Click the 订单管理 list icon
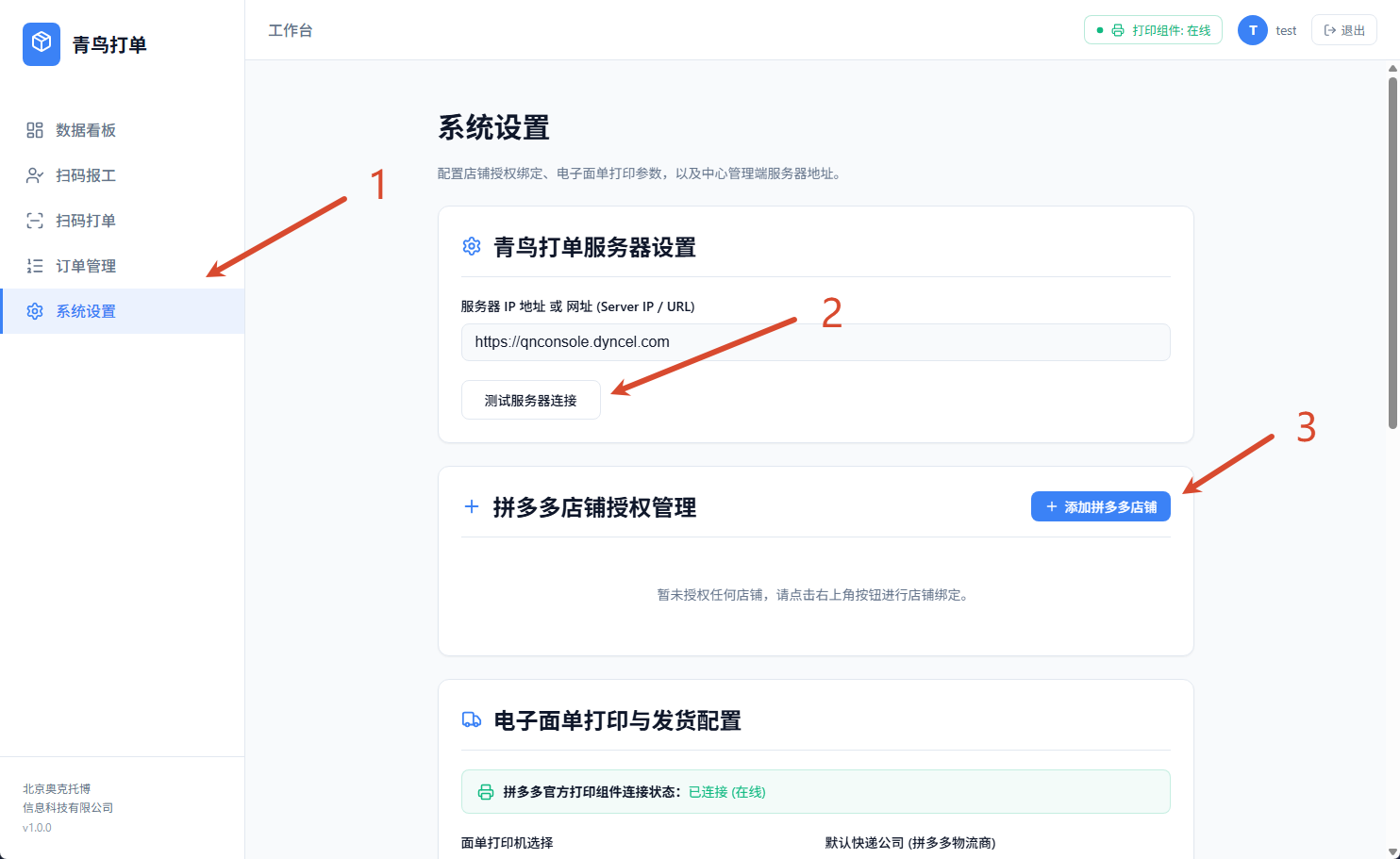Viewport: 1400px width, 859px height. coord(35,266)
